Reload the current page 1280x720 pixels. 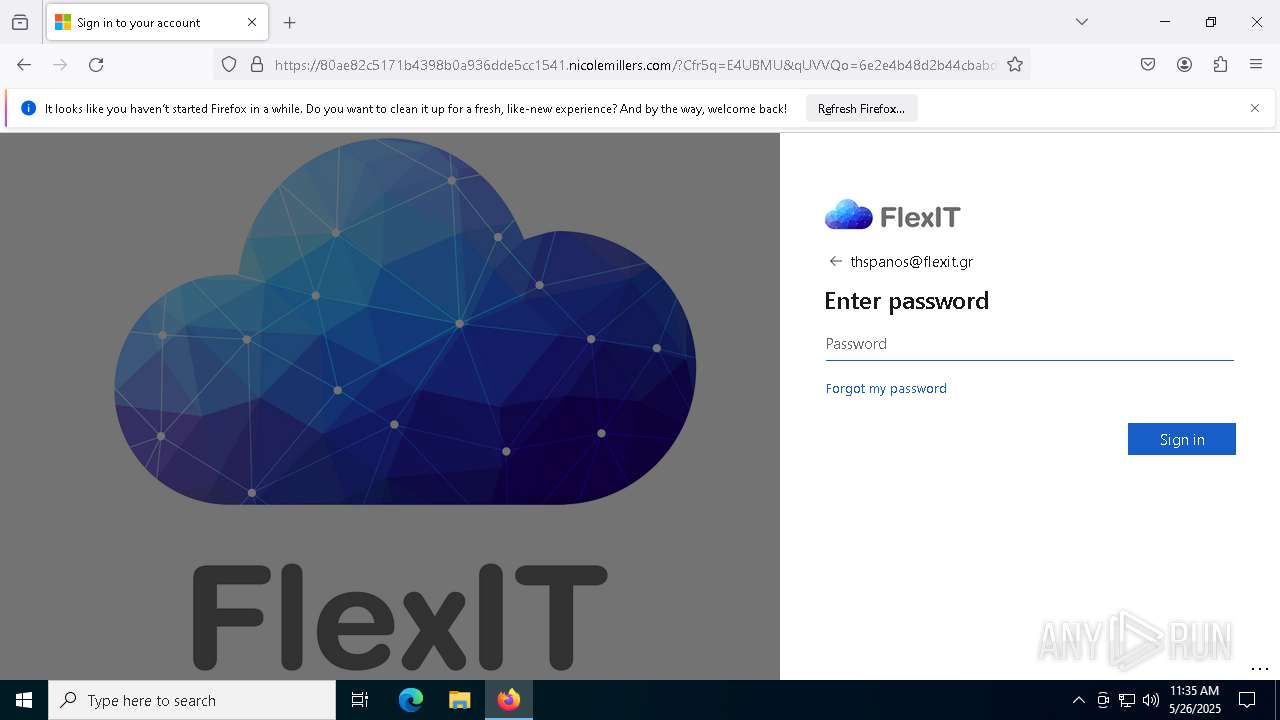96,65
